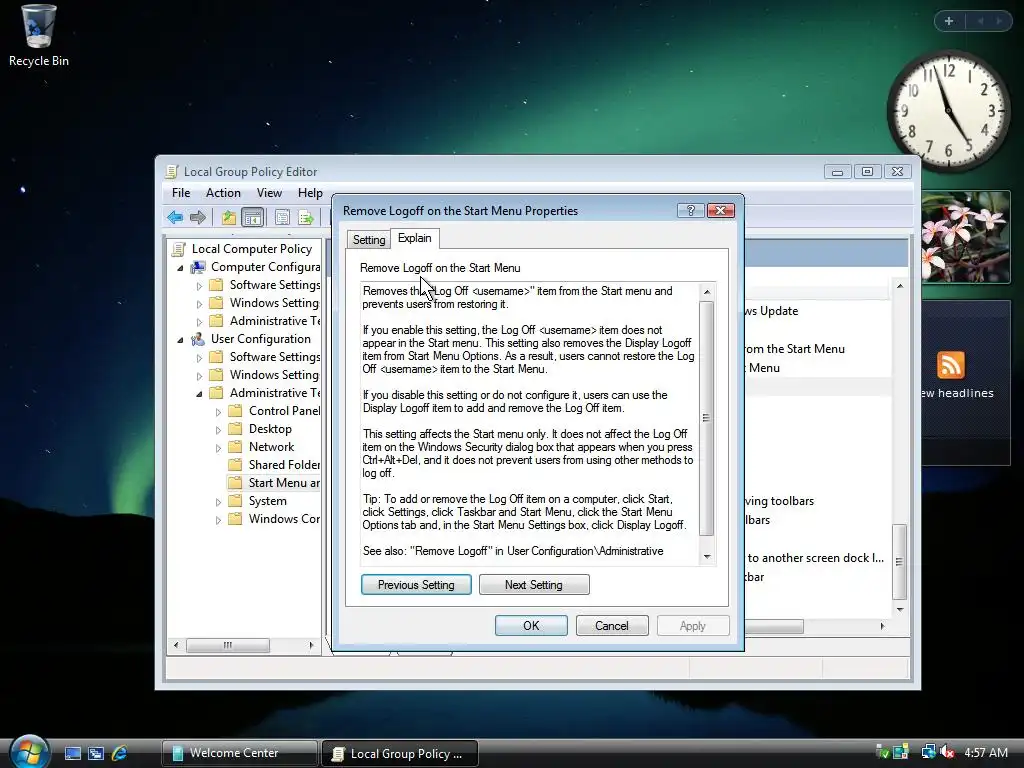Click the explanation text scrollbar thumb
This screenshot has height=768, width=1024.
[x=706, y=418]
